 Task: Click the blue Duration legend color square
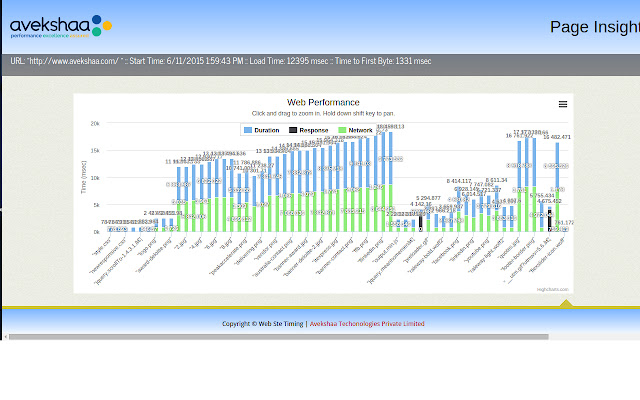tap(247, 130)
